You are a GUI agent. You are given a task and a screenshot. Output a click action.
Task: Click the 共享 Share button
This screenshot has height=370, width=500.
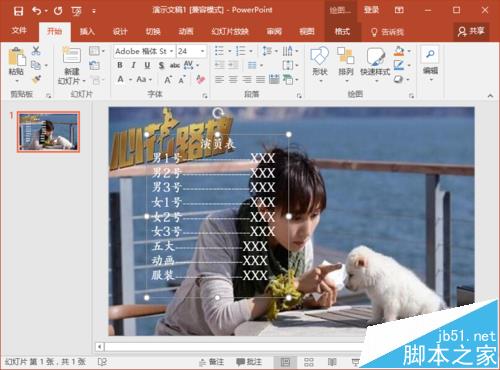(x=471, y=31)
